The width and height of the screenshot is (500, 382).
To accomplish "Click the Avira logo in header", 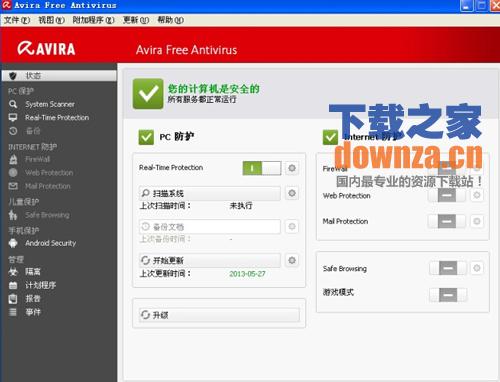I will (46, 49).
